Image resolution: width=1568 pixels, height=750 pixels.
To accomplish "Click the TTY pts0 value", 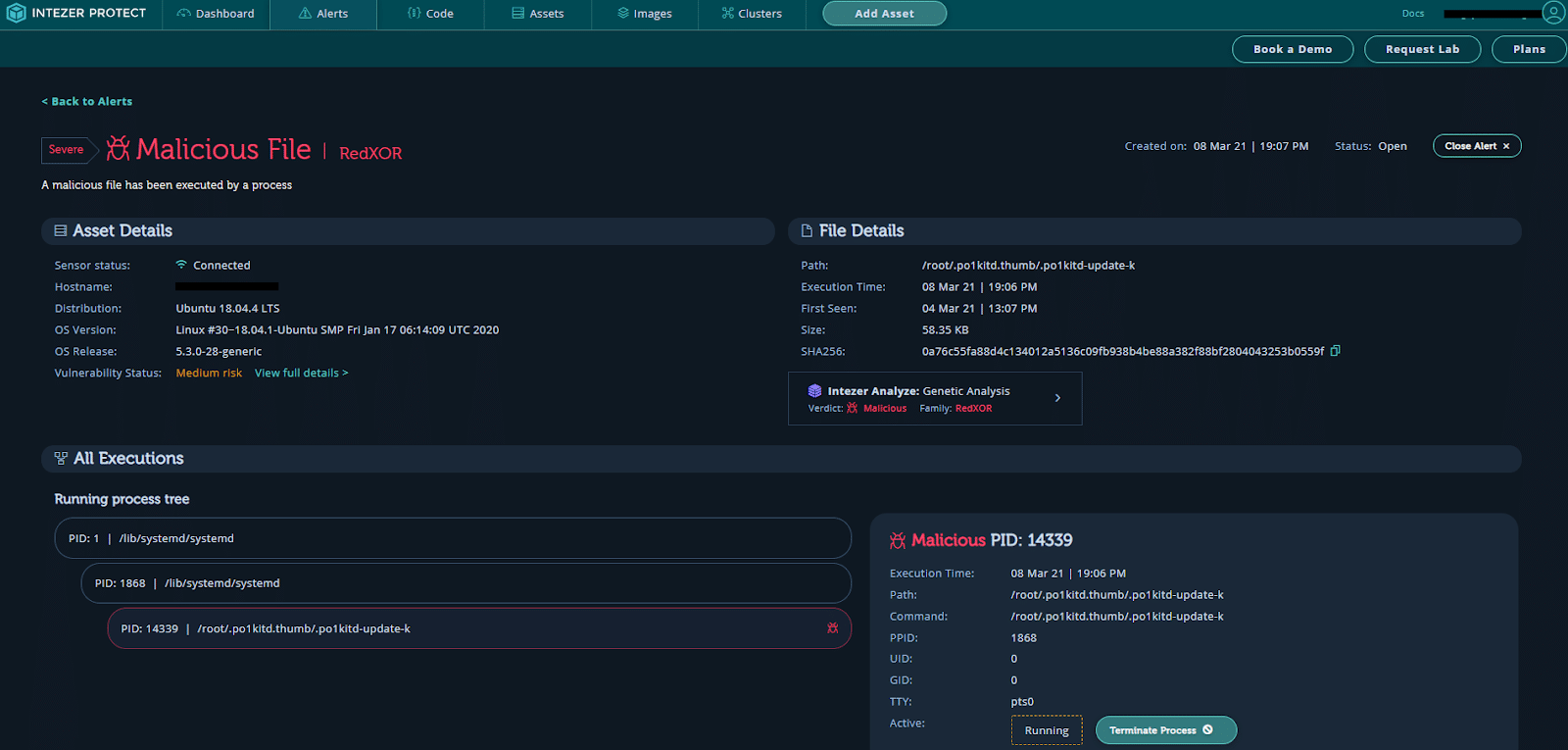I will point(1022,702).
